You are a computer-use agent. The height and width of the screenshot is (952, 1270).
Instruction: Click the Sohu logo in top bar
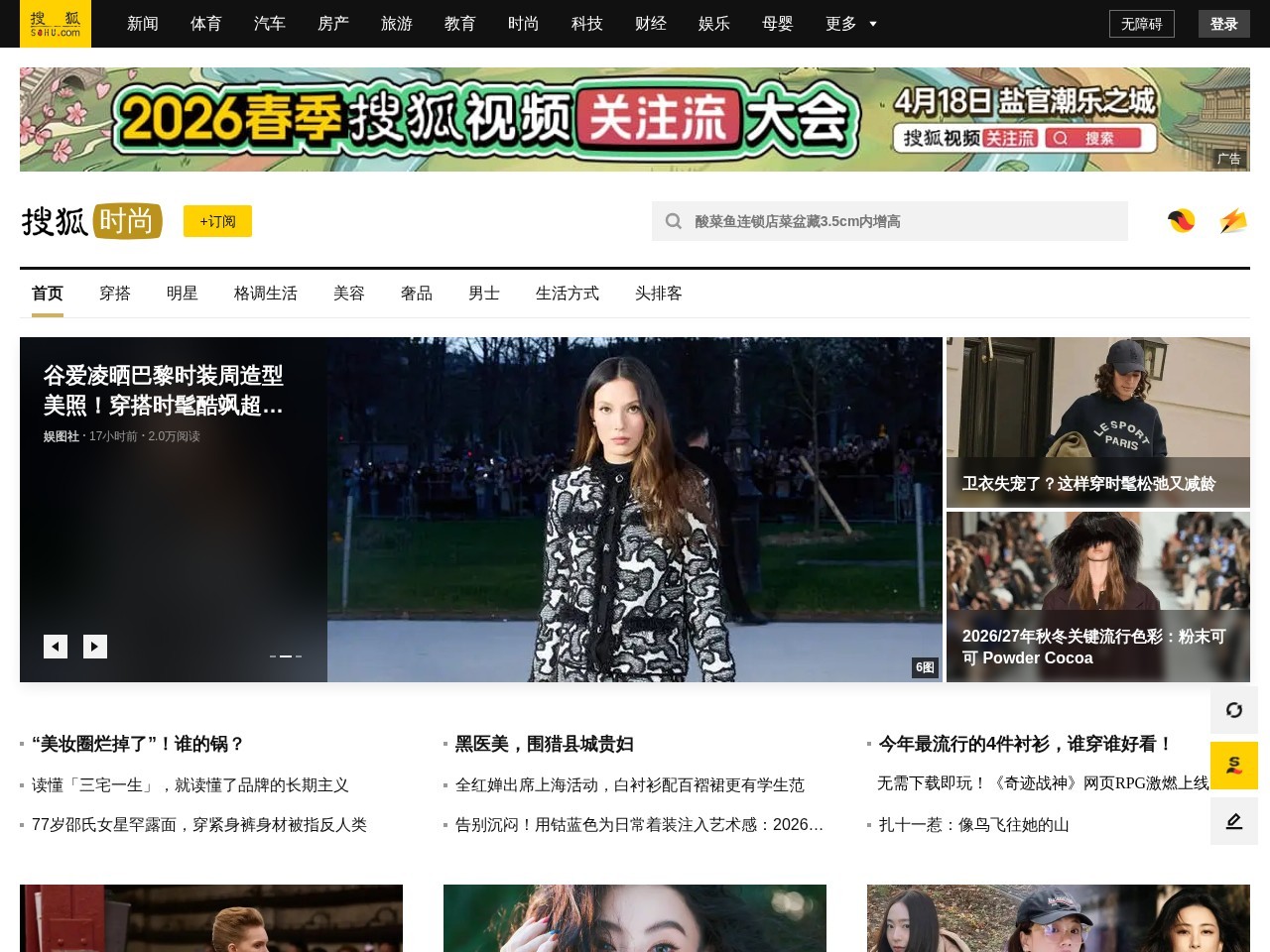(x=56, y=24)
